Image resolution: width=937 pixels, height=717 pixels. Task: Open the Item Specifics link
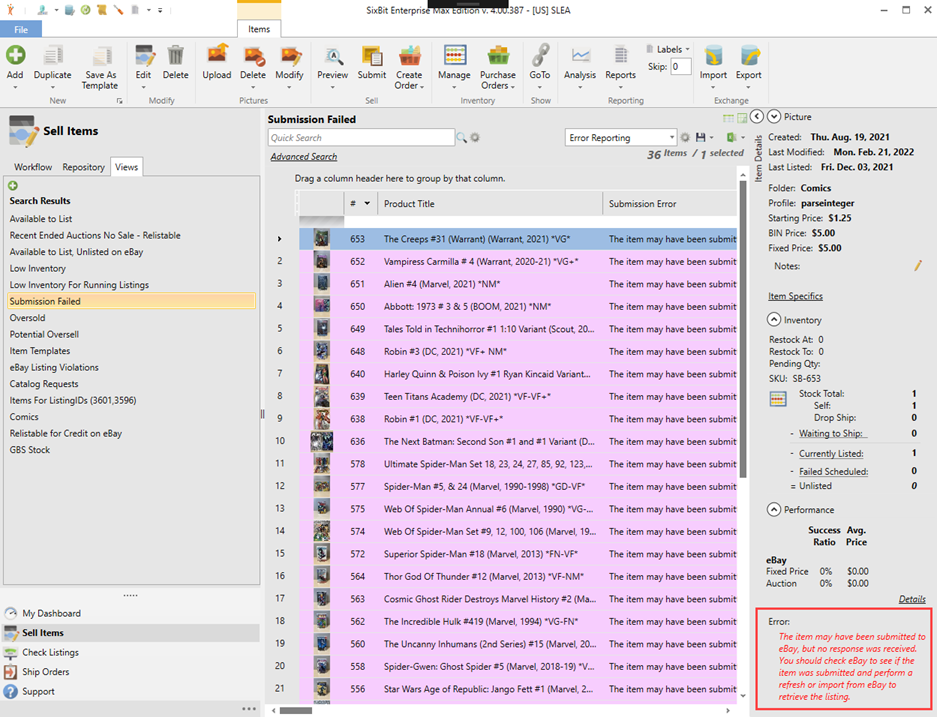coord(795,296)
